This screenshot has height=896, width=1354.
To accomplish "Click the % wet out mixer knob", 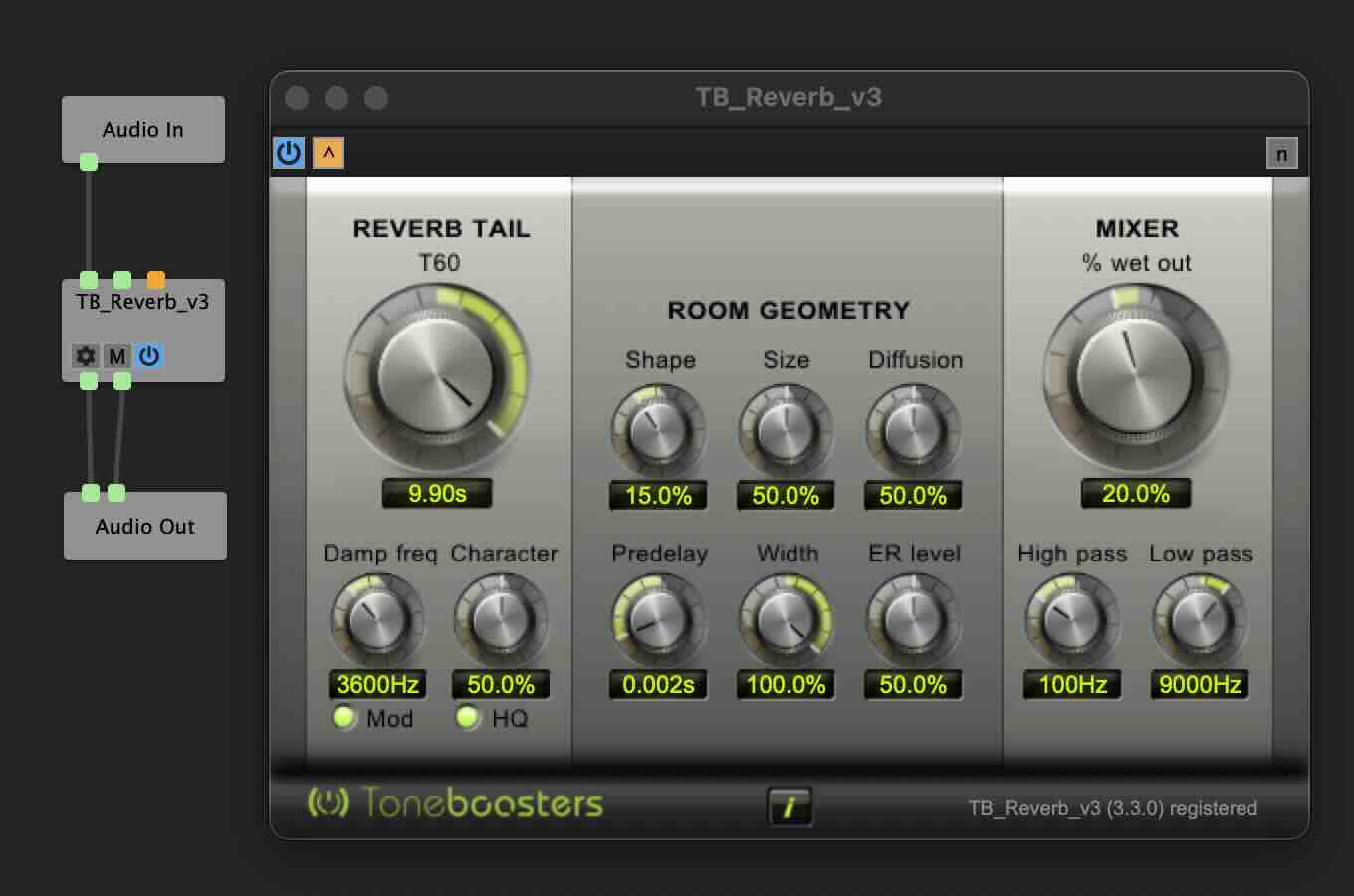I will point(1135,377).
